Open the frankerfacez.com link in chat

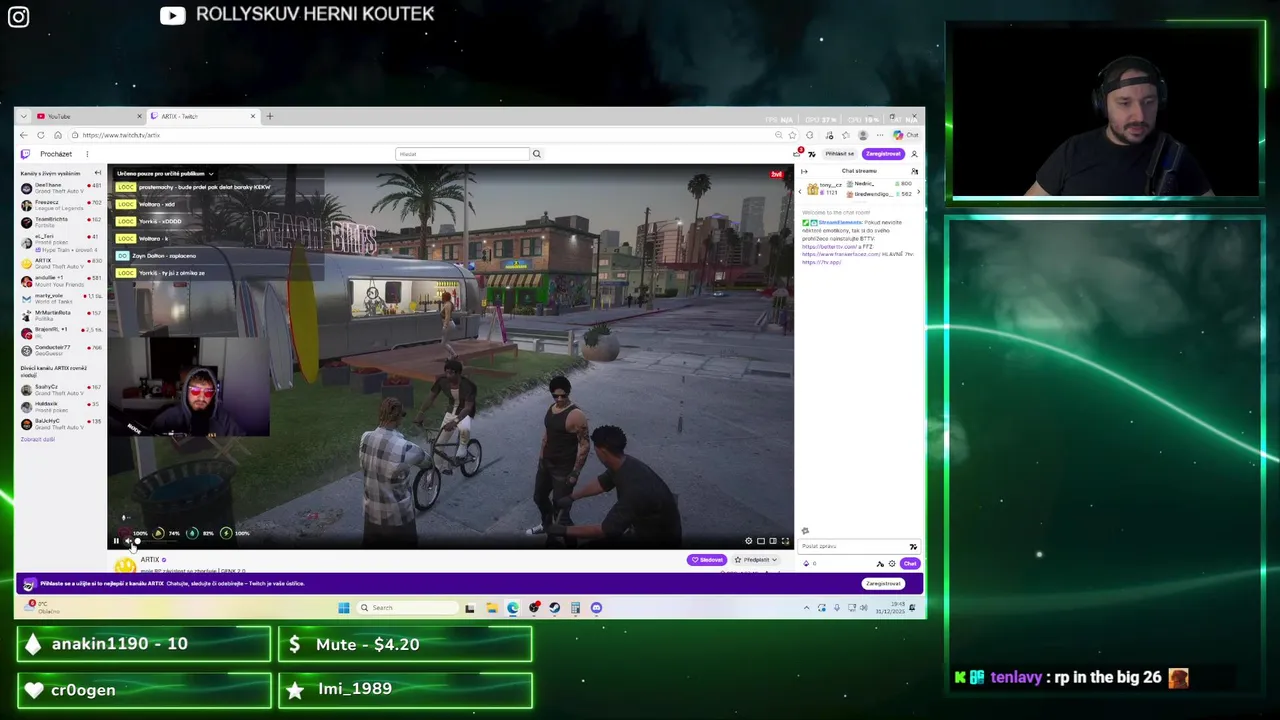841,254
